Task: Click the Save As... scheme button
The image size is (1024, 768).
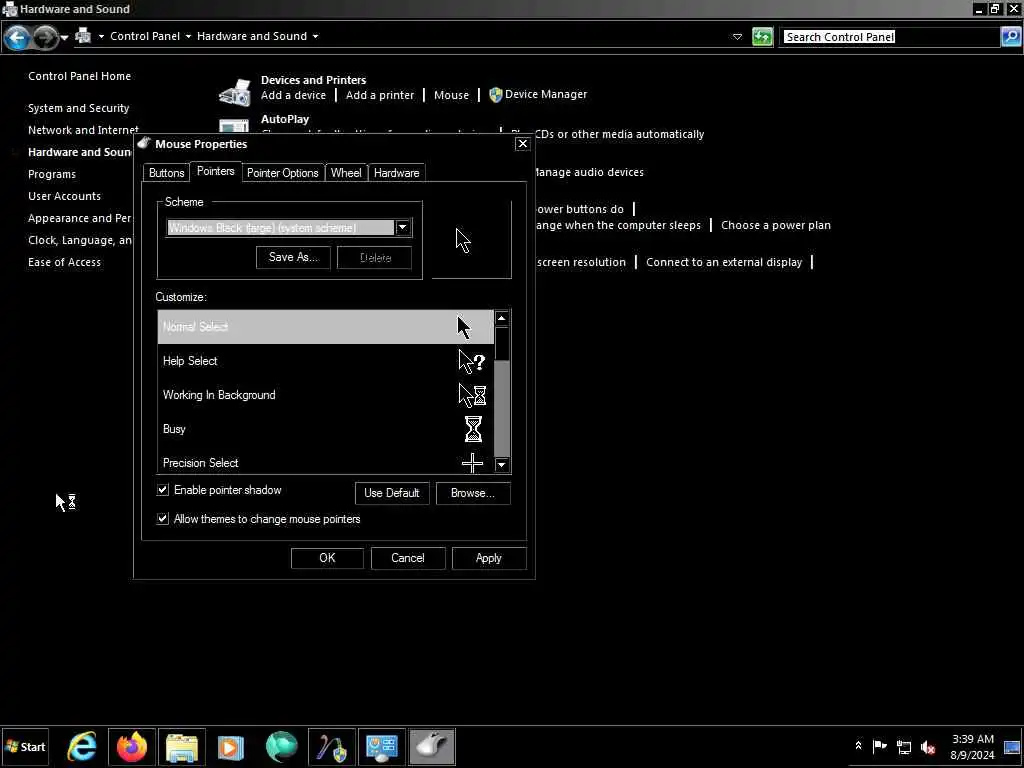Action: [x=293, y=257]
